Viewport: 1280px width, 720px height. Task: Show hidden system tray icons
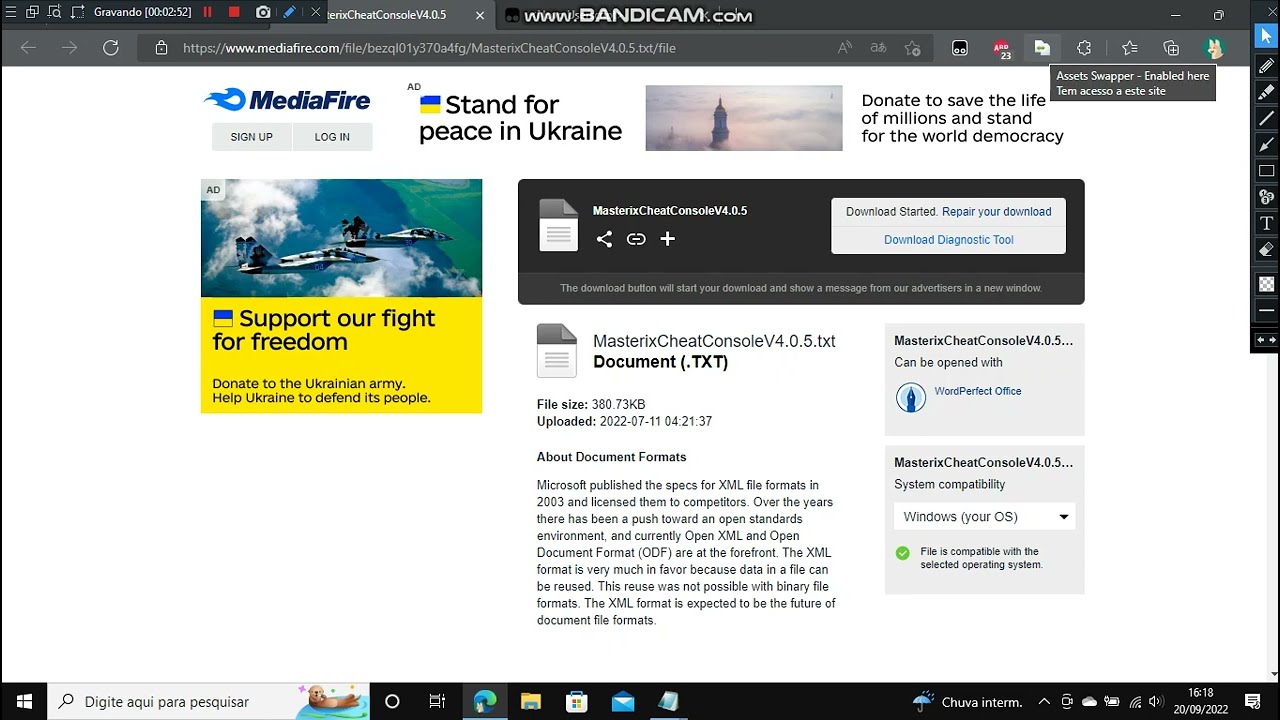(1044, 701)
